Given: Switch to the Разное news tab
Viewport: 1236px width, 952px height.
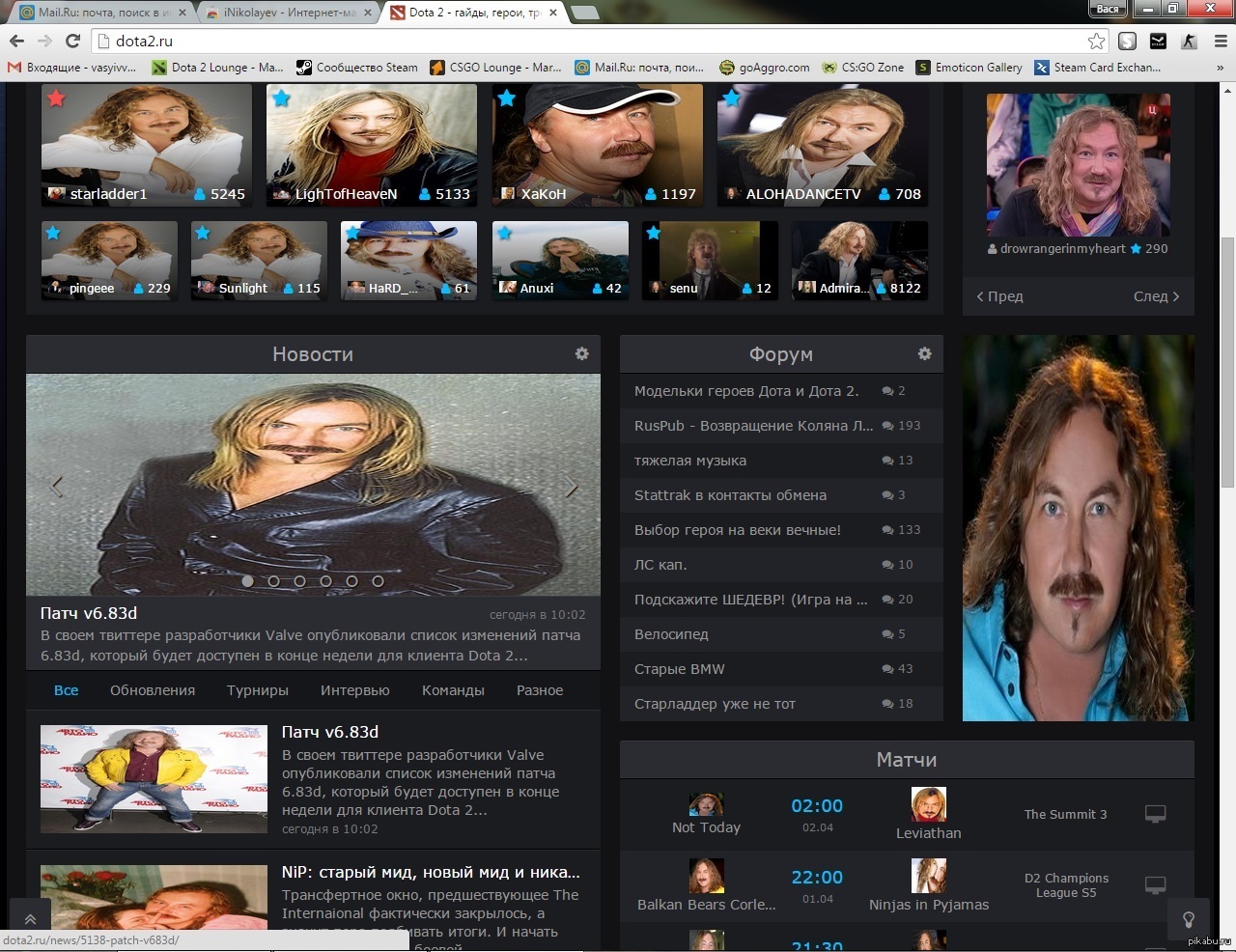Looking at the screenshot, I should pyautogui.click(x=540, y=690).
